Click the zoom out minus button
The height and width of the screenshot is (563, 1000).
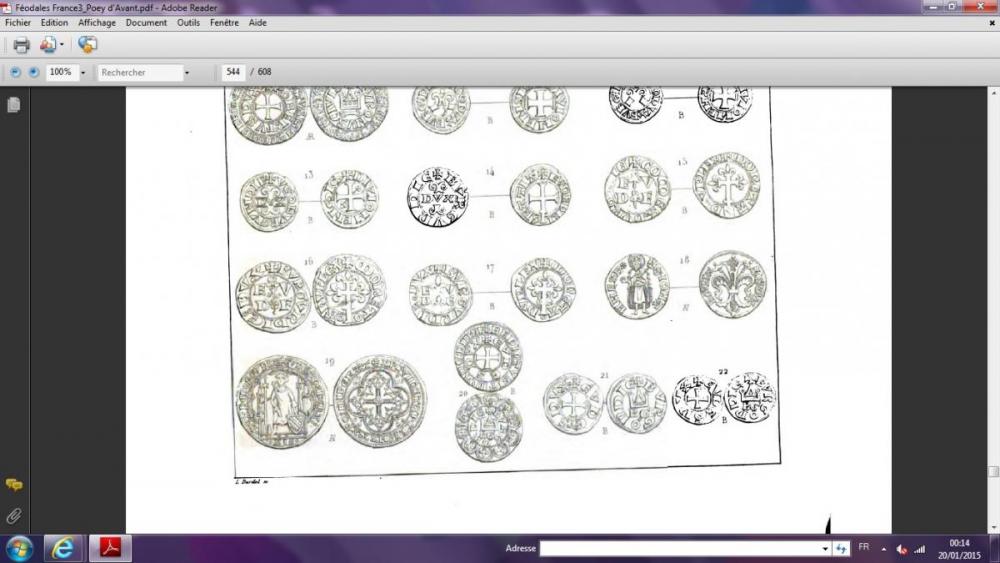15,72
